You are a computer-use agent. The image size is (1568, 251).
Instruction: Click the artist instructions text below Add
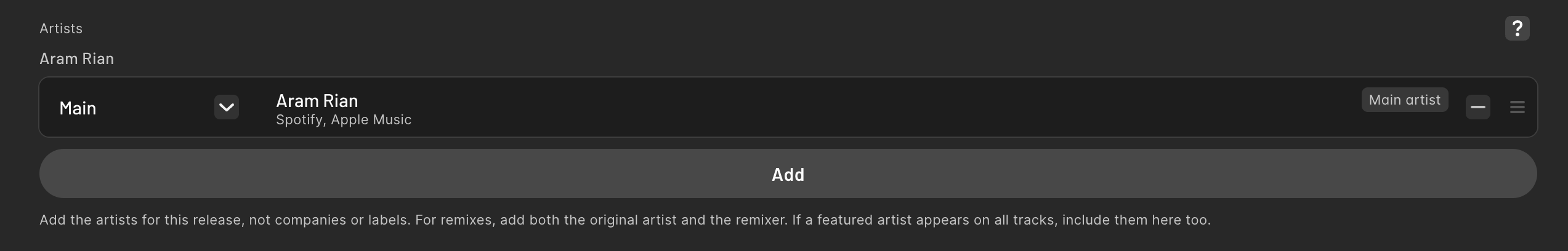[624, 220]
